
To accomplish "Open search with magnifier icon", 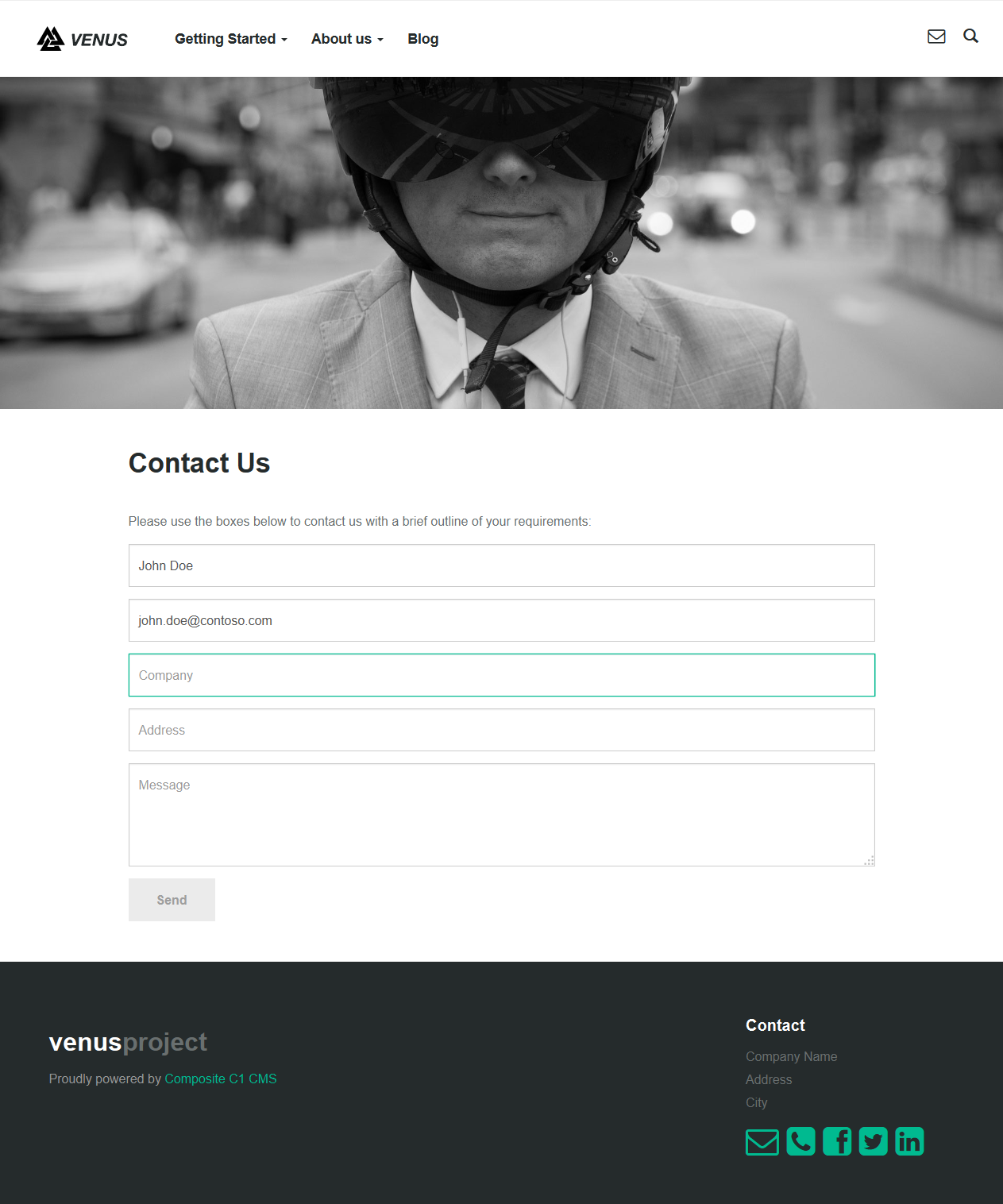I will [x=970, y=36].
